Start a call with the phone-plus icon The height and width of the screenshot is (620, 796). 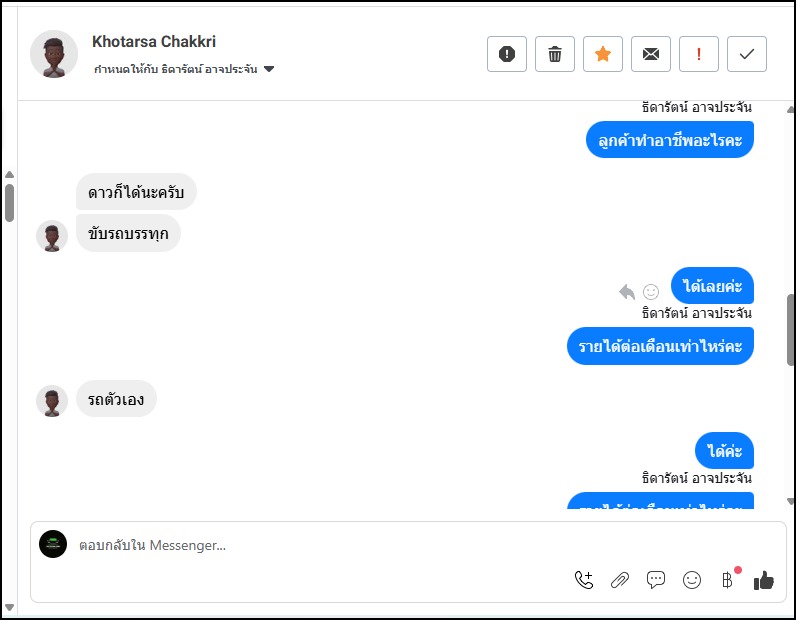584,579
